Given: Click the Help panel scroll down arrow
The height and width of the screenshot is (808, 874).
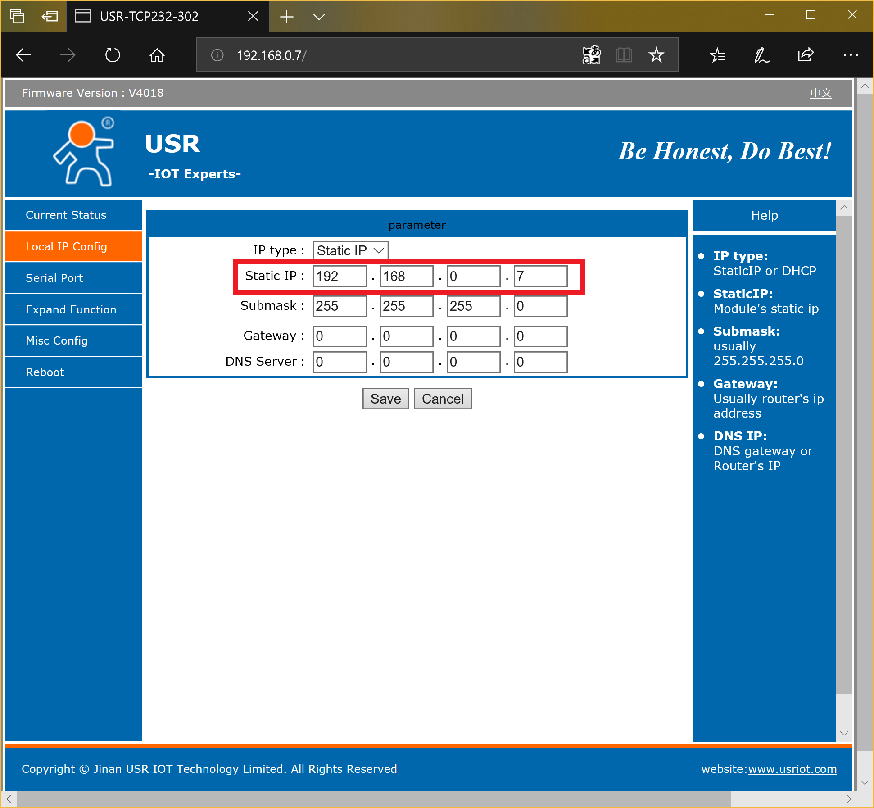Looking at the screenshot, I should (x=844, y=733).
